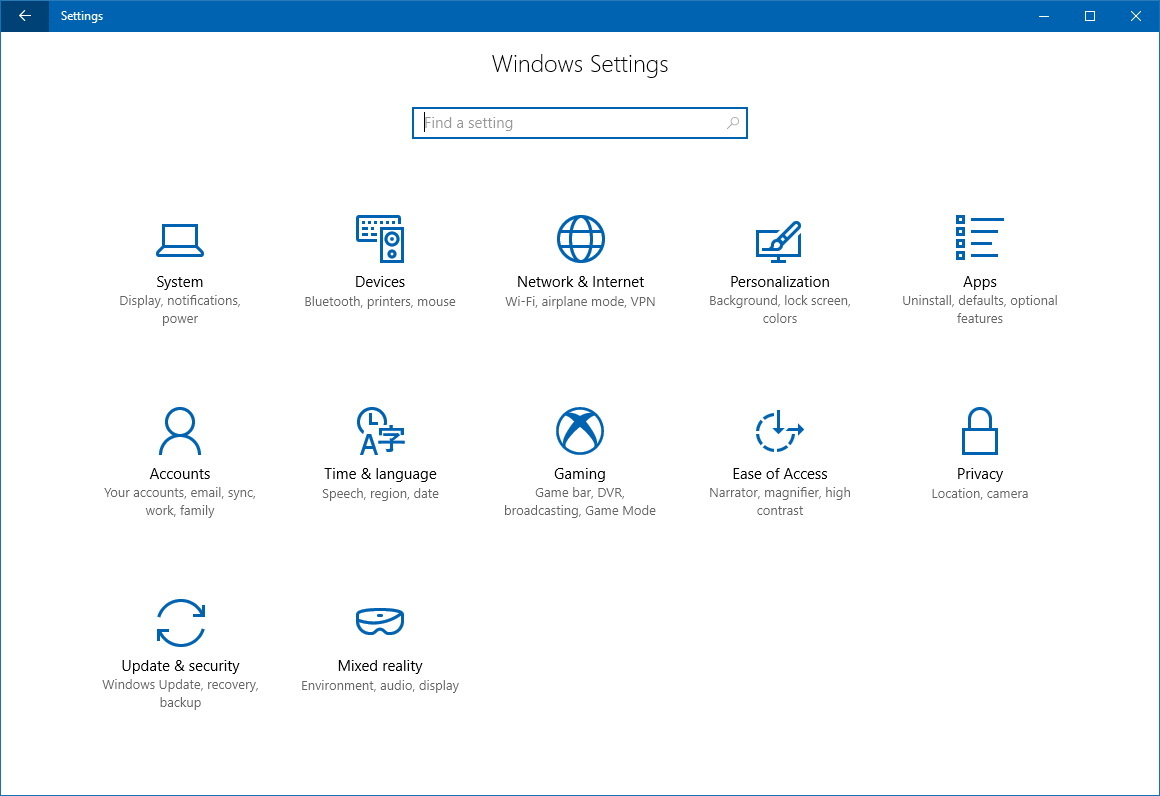Close the Settings window

click(x=1136, y=16)
